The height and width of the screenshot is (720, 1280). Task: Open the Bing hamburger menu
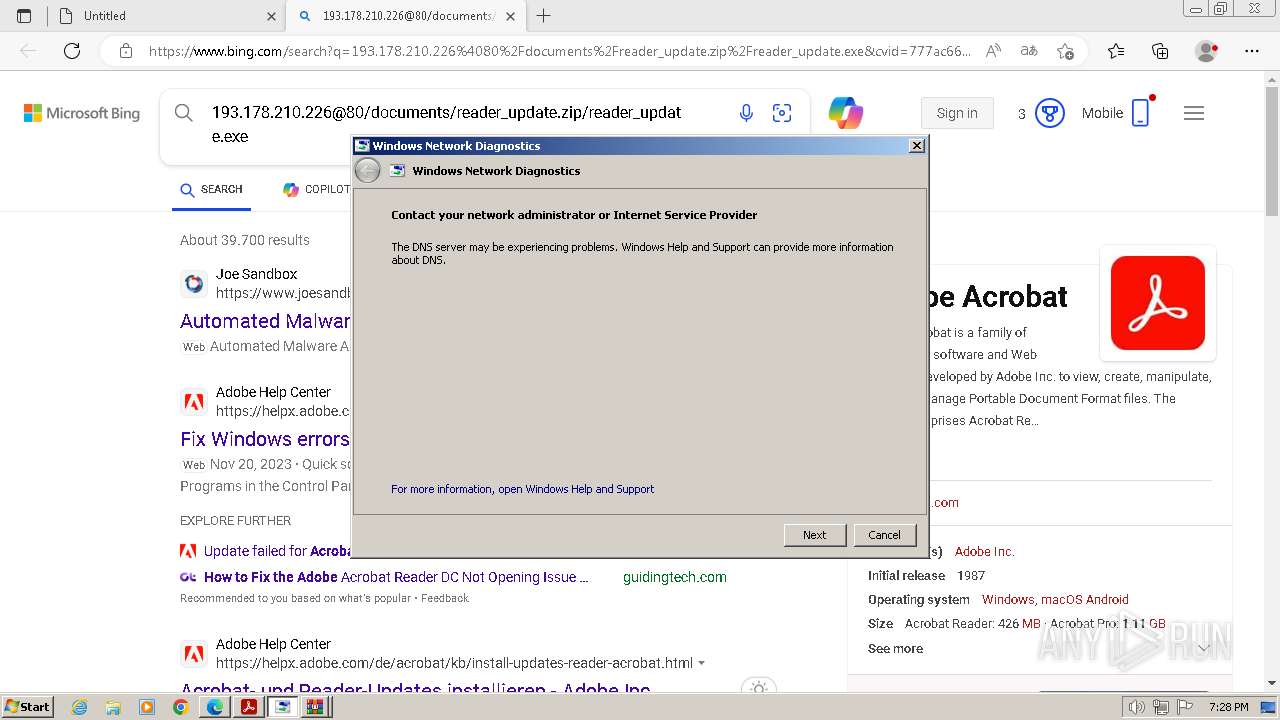pyautogui.click(x=1194, y=113)
